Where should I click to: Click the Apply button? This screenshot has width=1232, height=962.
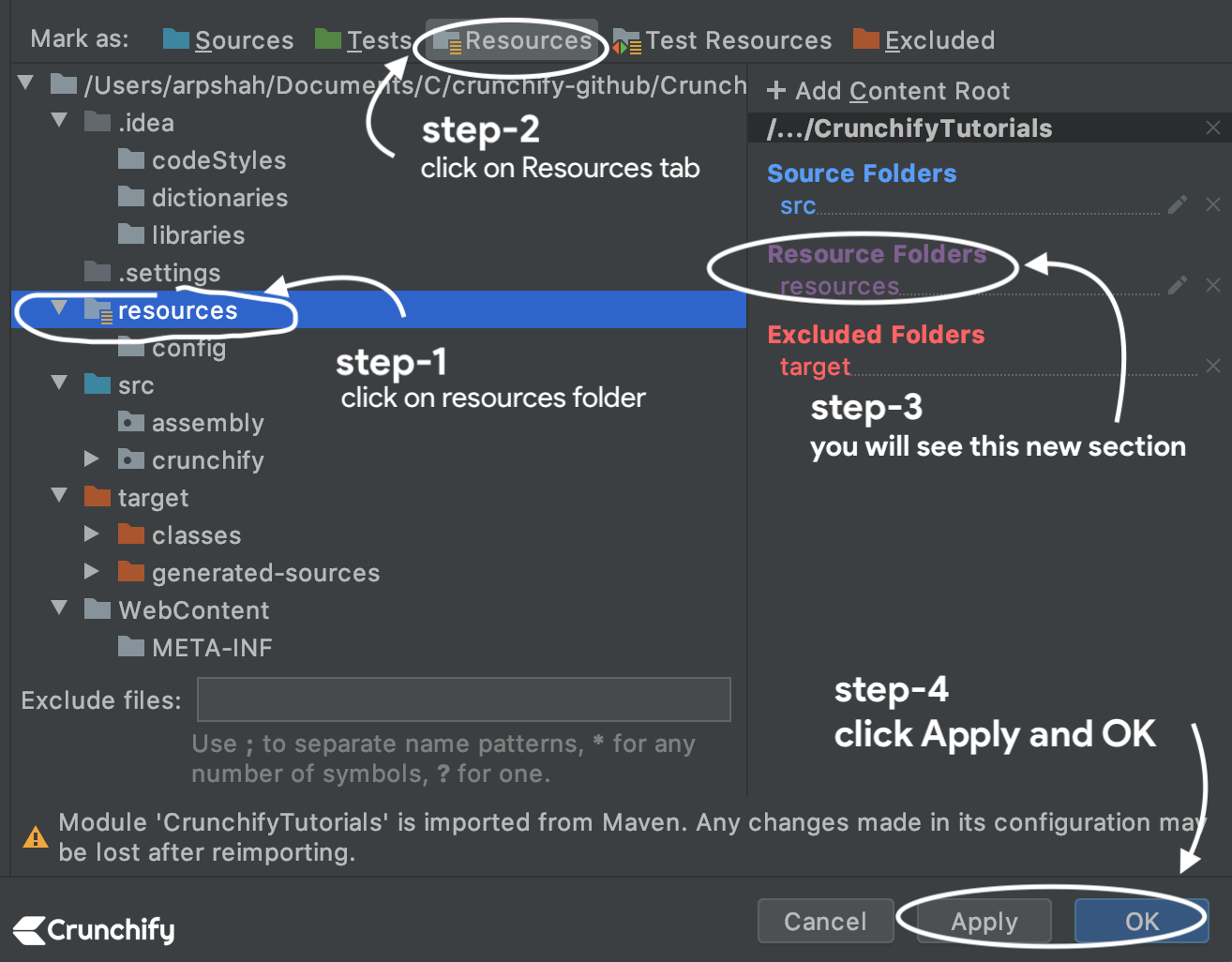[x=983, y=921]
